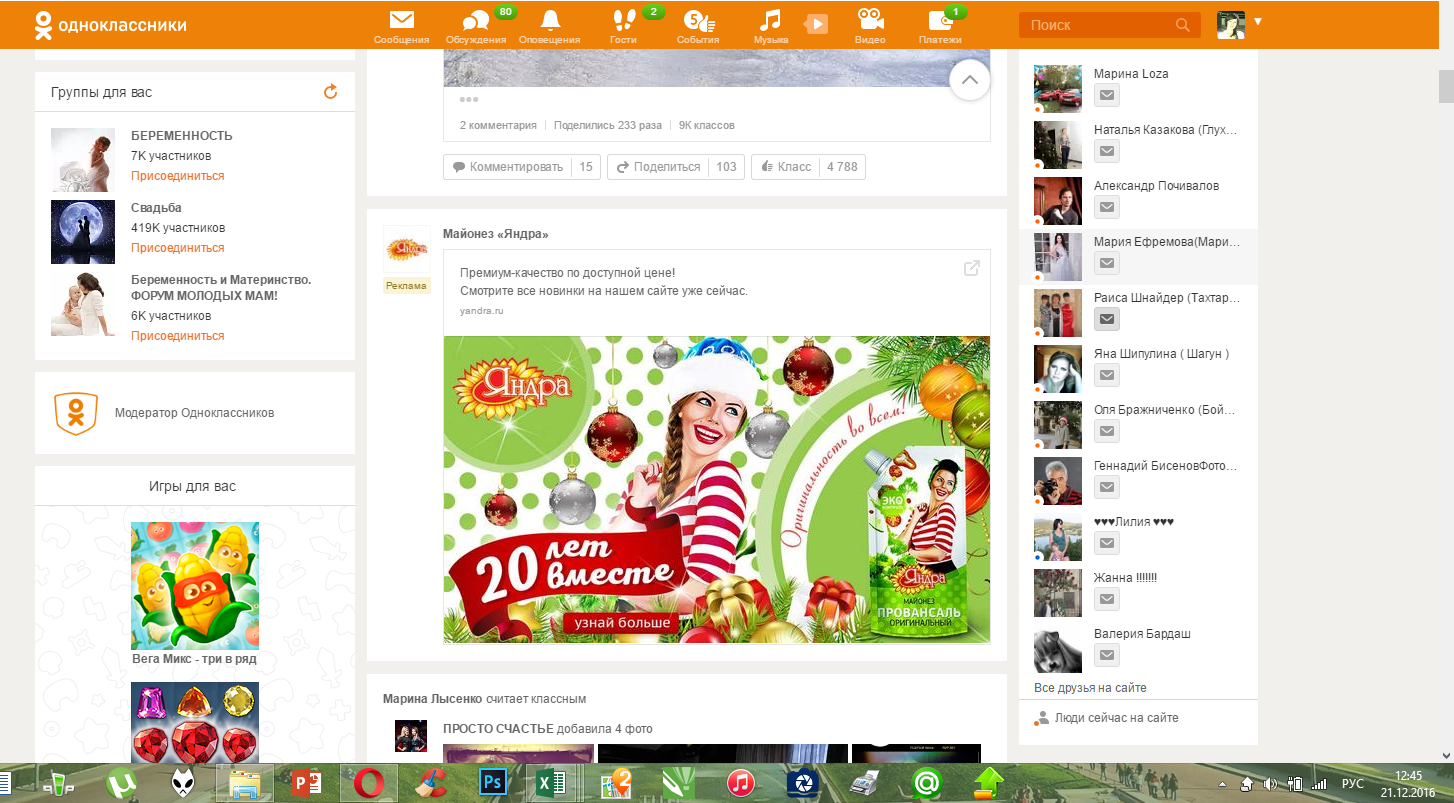Message Марина Loza via envelope icon
Viewport: 1454px width, 803px height.
(x=1106, y=95)
